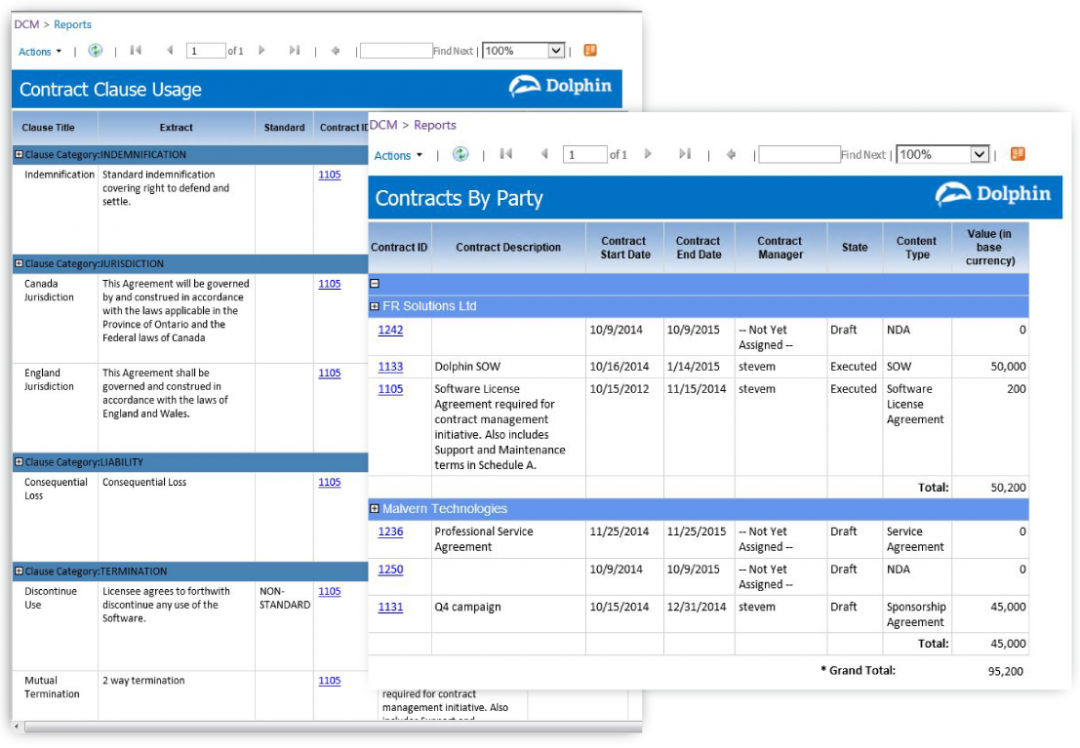The width and height of the screenshot is (1080, 748).
Task: Collapse the Malvern Technologies group
Action: point(375,509)
